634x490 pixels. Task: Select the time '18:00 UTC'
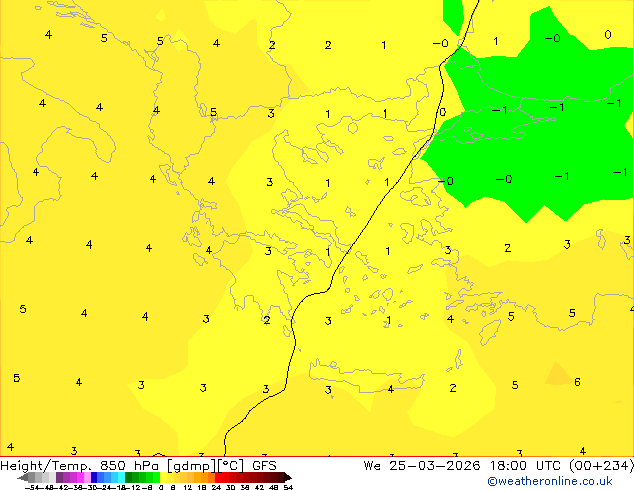tap(525, 466)
